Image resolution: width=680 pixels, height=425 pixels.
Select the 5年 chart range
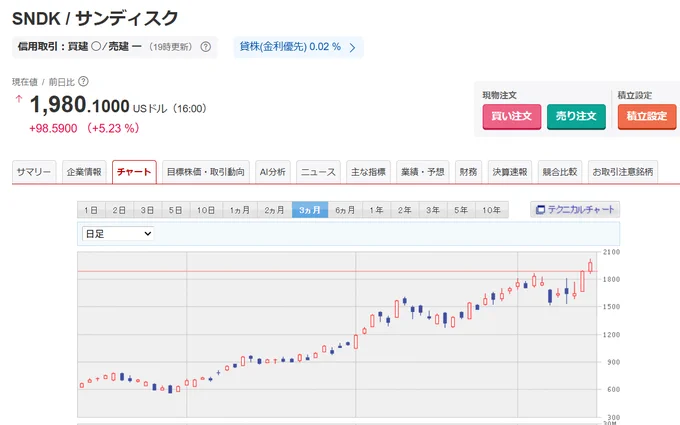[461, 210]
